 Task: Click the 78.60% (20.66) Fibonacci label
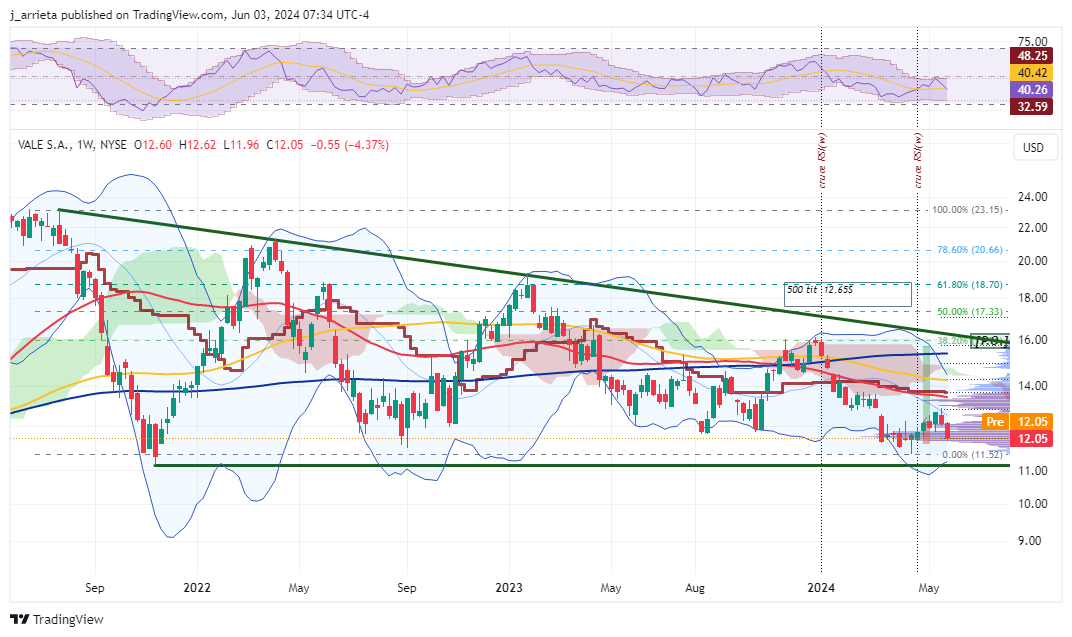click(x=969, y=249)
